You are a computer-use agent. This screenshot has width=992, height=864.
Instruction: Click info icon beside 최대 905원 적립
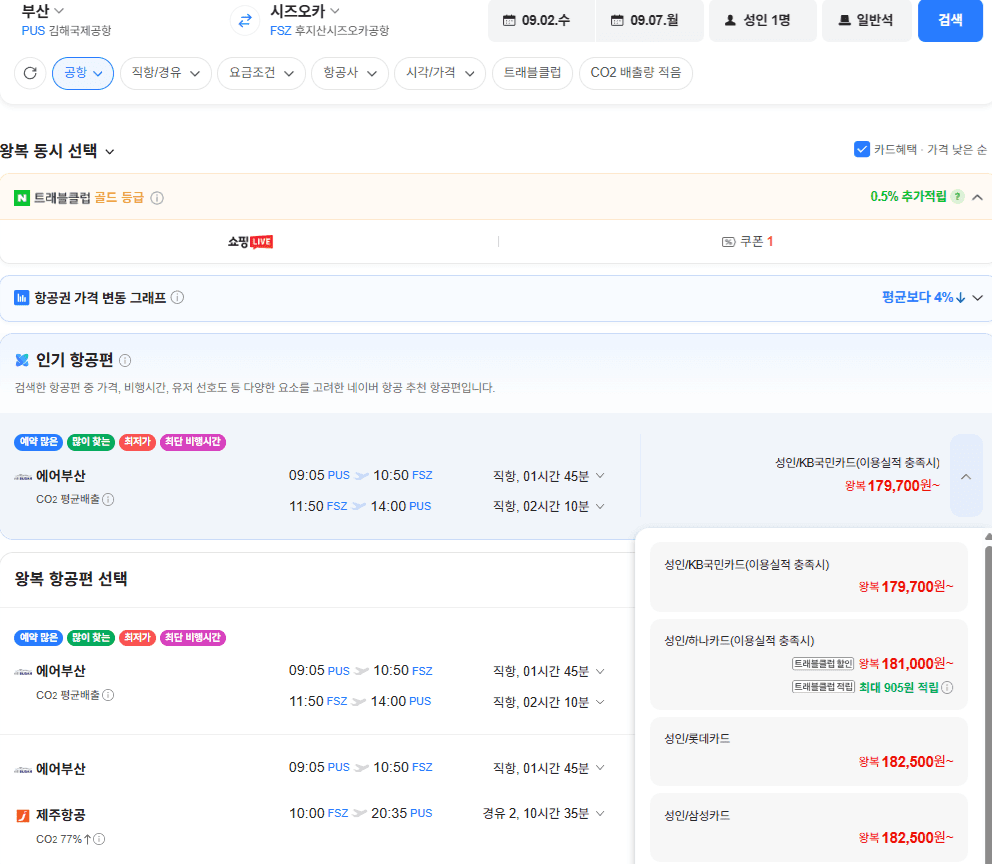point(947,688)
